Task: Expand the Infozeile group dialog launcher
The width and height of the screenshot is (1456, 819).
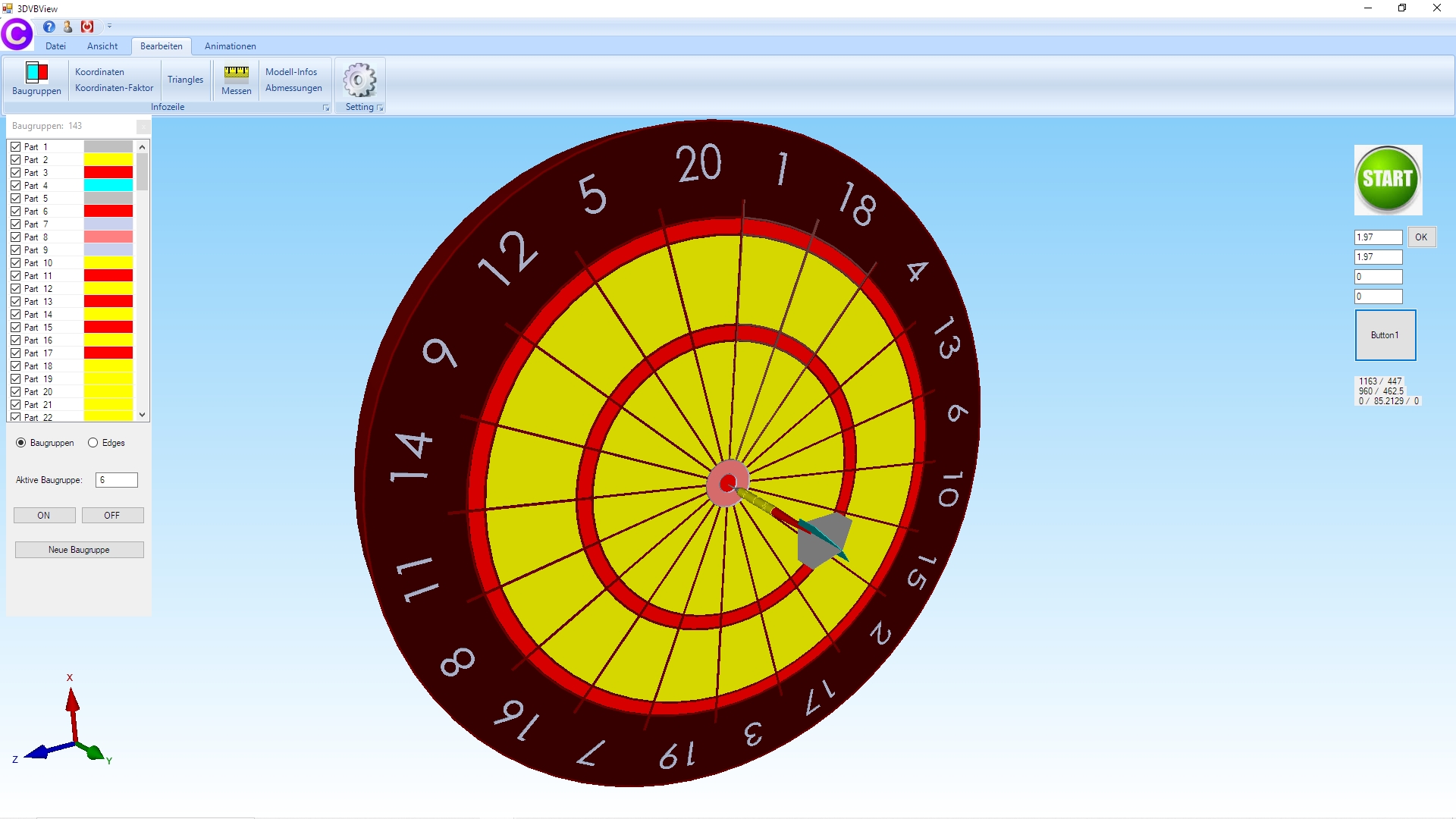Action: pyautogui.click(x=326, y=108)
